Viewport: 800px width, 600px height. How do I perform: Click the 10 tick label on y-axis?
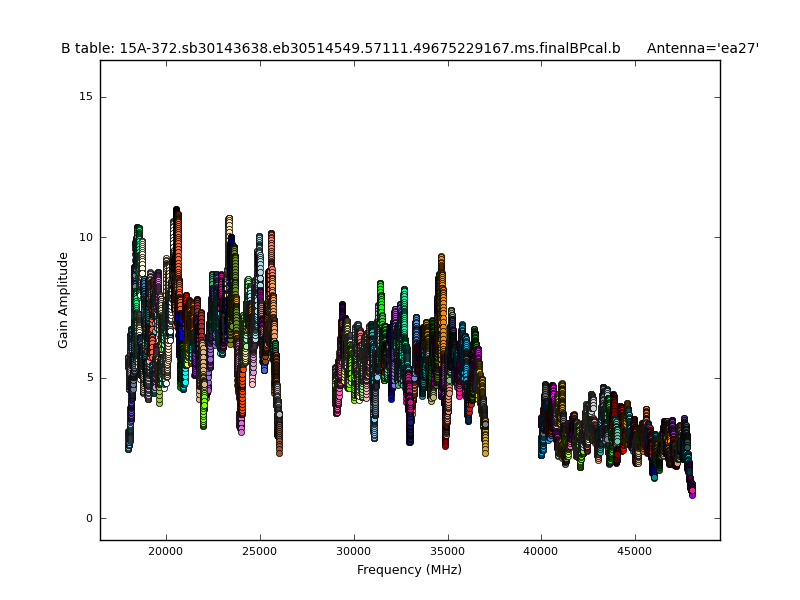coord(86,237)
